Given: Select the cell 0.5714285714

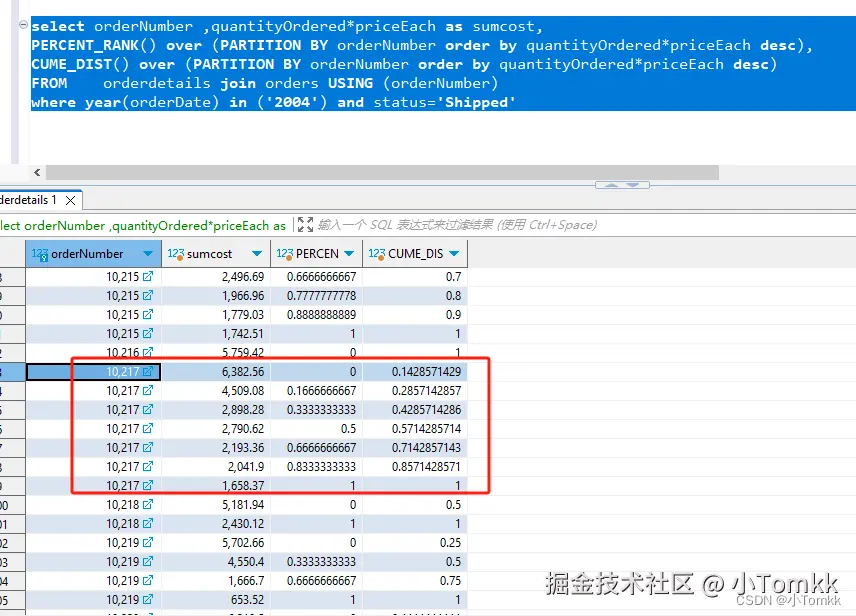Looking at the screenshot, I should (x=415, y=429).
